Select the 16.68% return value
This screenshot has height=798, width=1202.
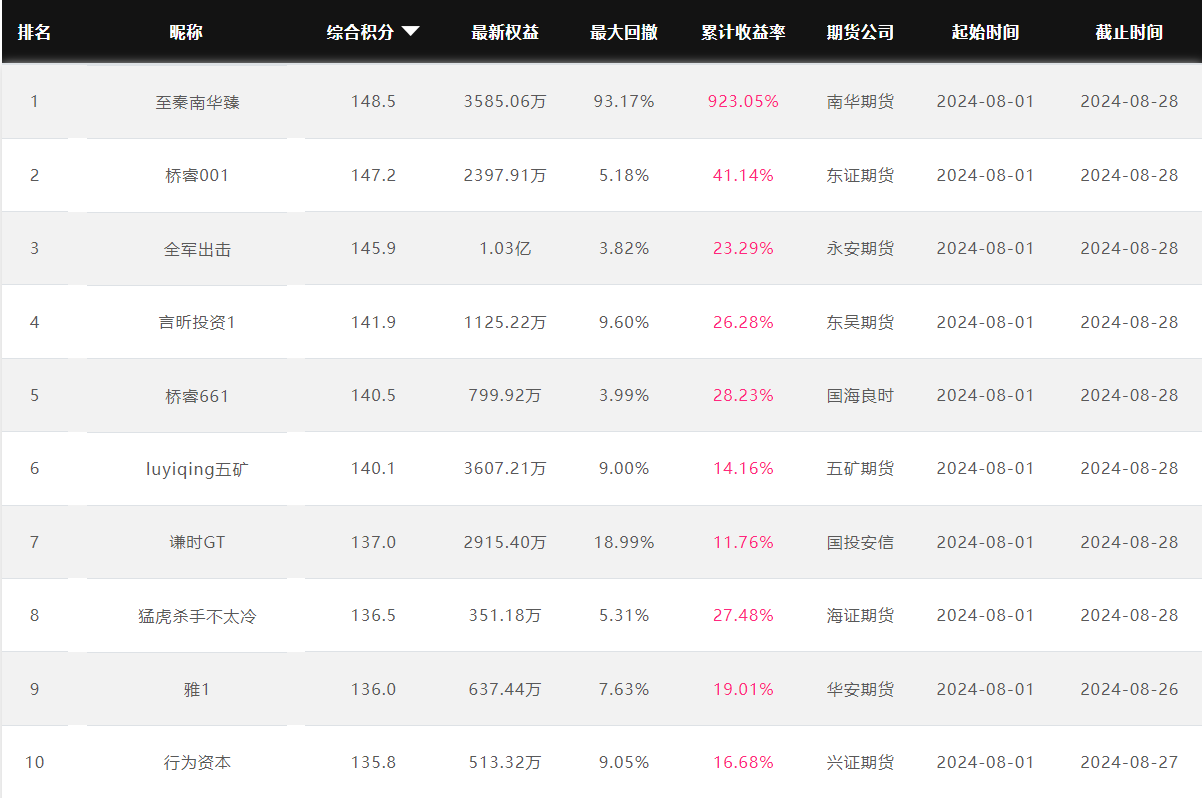pyautogui.click(x=743, y=762)
